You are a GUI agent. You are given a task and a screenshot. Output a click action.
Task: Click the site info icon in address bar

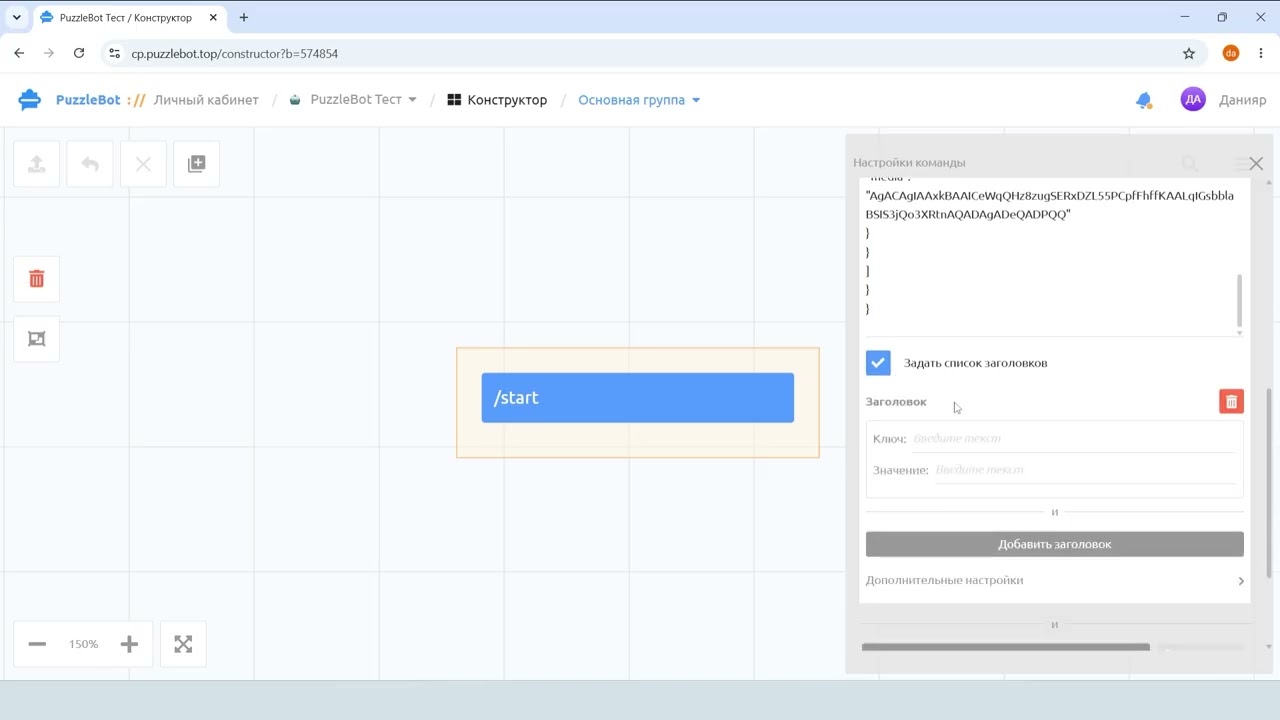pos(115,53)
